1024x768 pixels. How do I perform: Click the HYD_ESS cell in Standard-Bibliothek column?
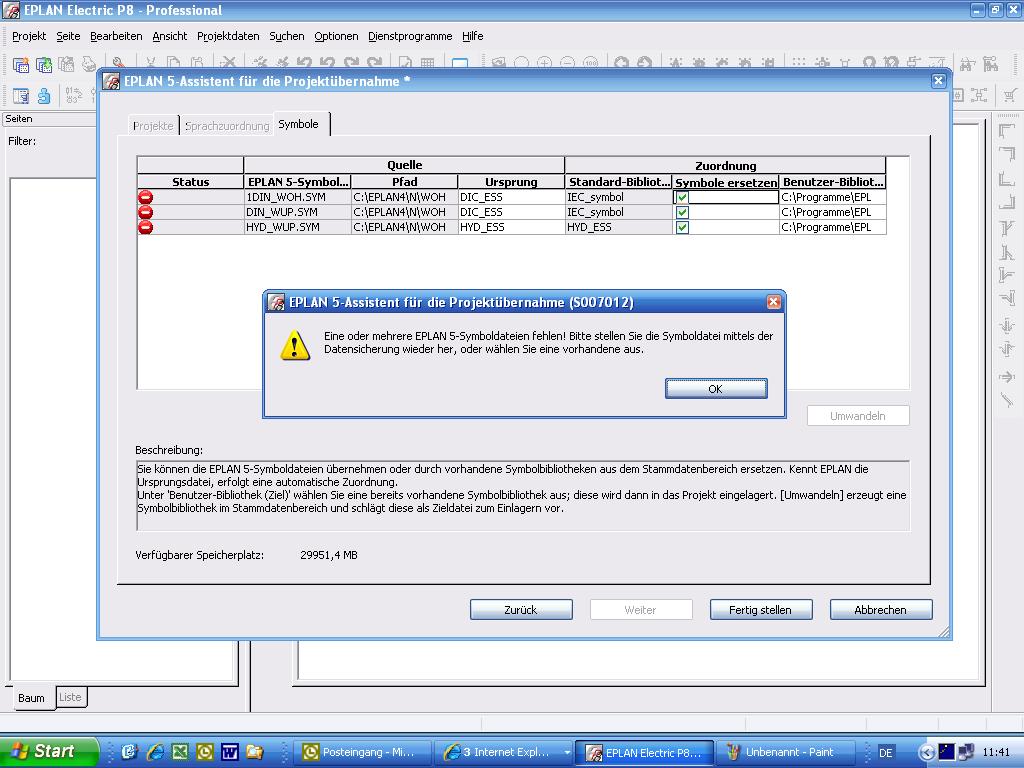(x=618, y=227)
